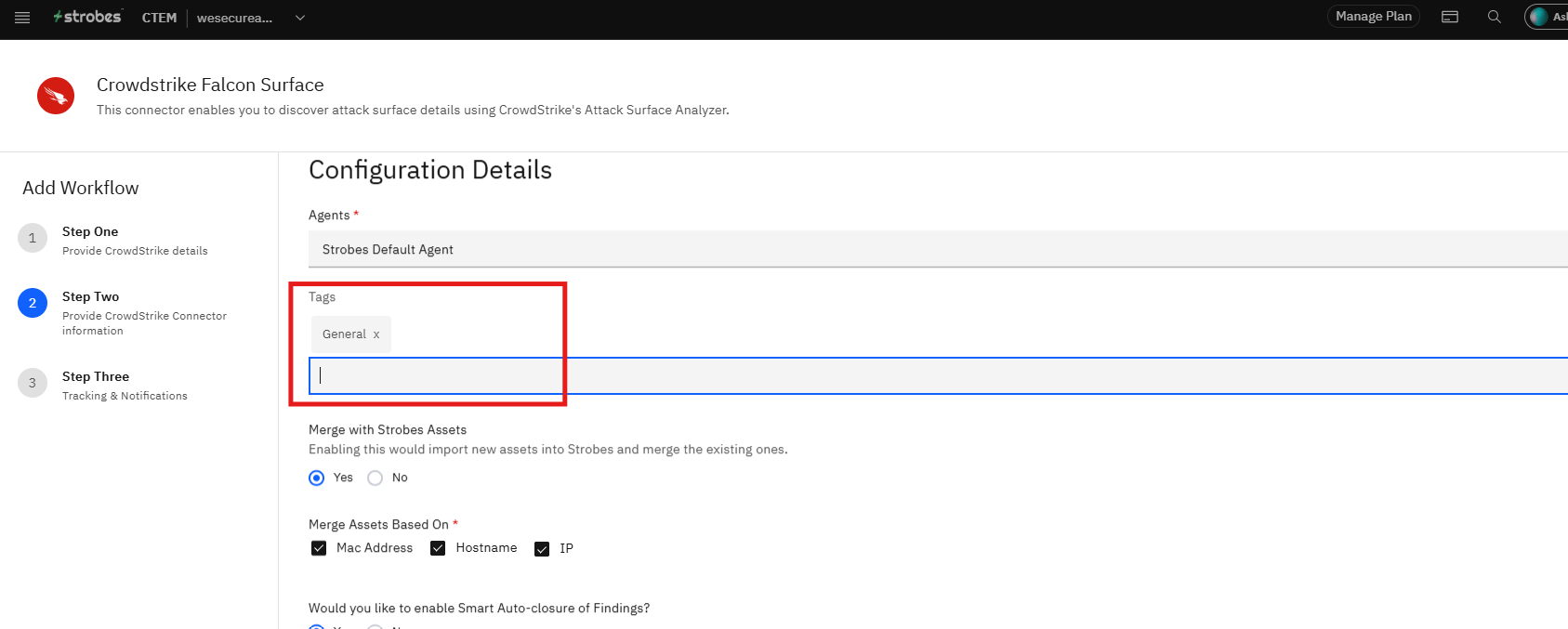Click into the Tags input field
1568x629 pixels.
[938, 375]
